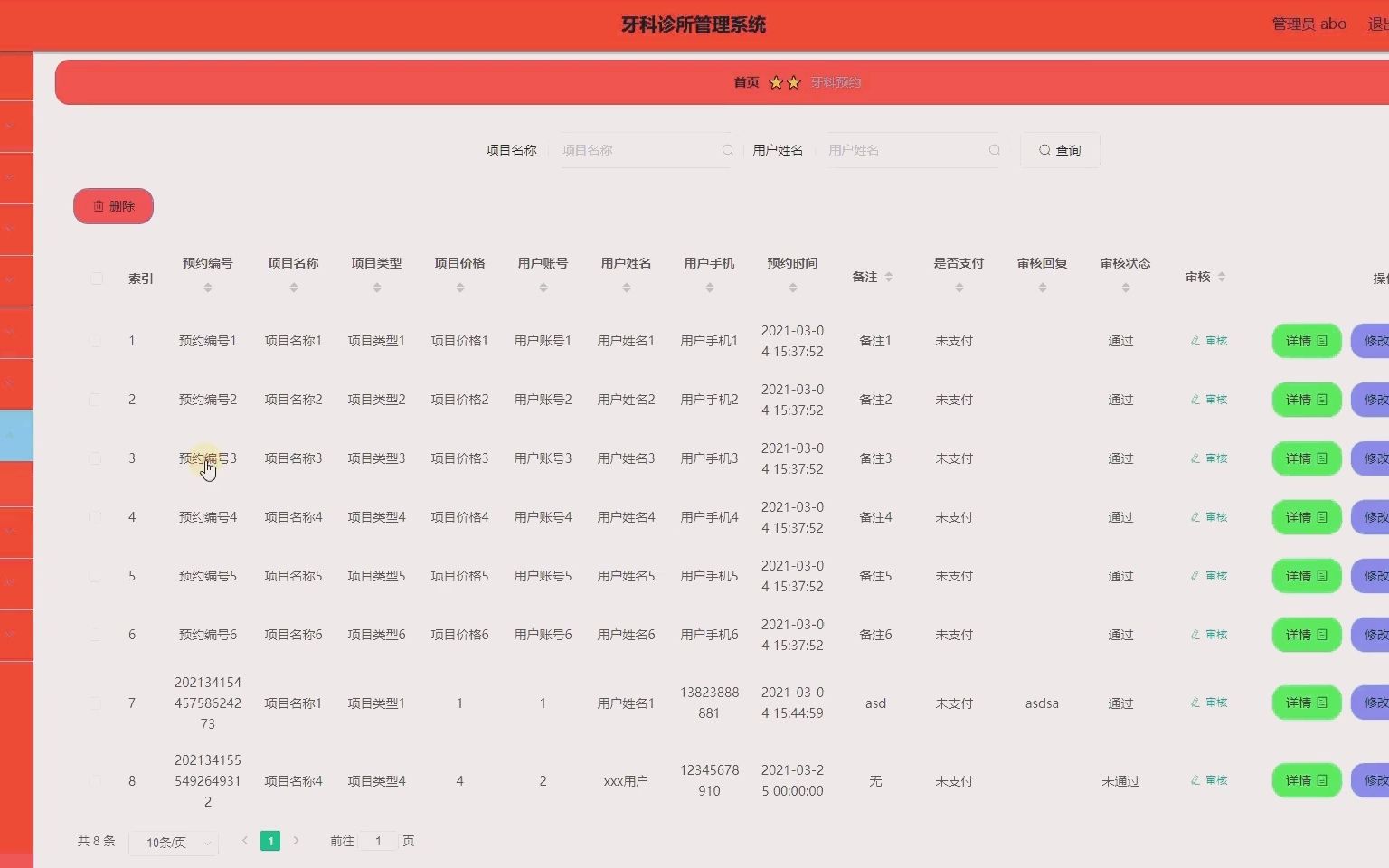The height and width of the screenshot is (868, 1389).
Task: Sort table by 备注 column
Action: point(888,277)
